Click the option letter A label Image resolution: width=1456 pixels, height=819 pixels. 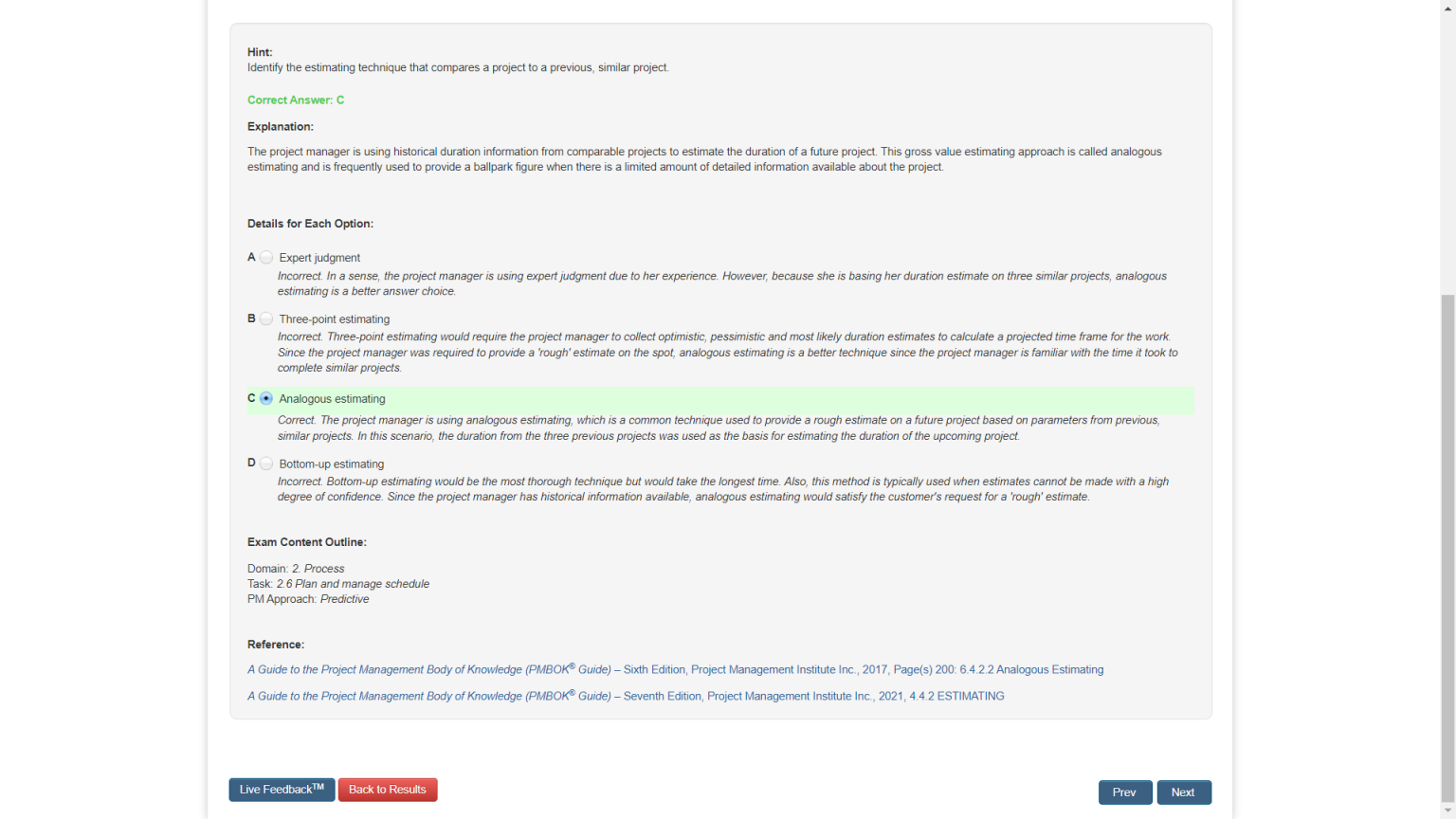pyautogui.click(x=251, y=258)
